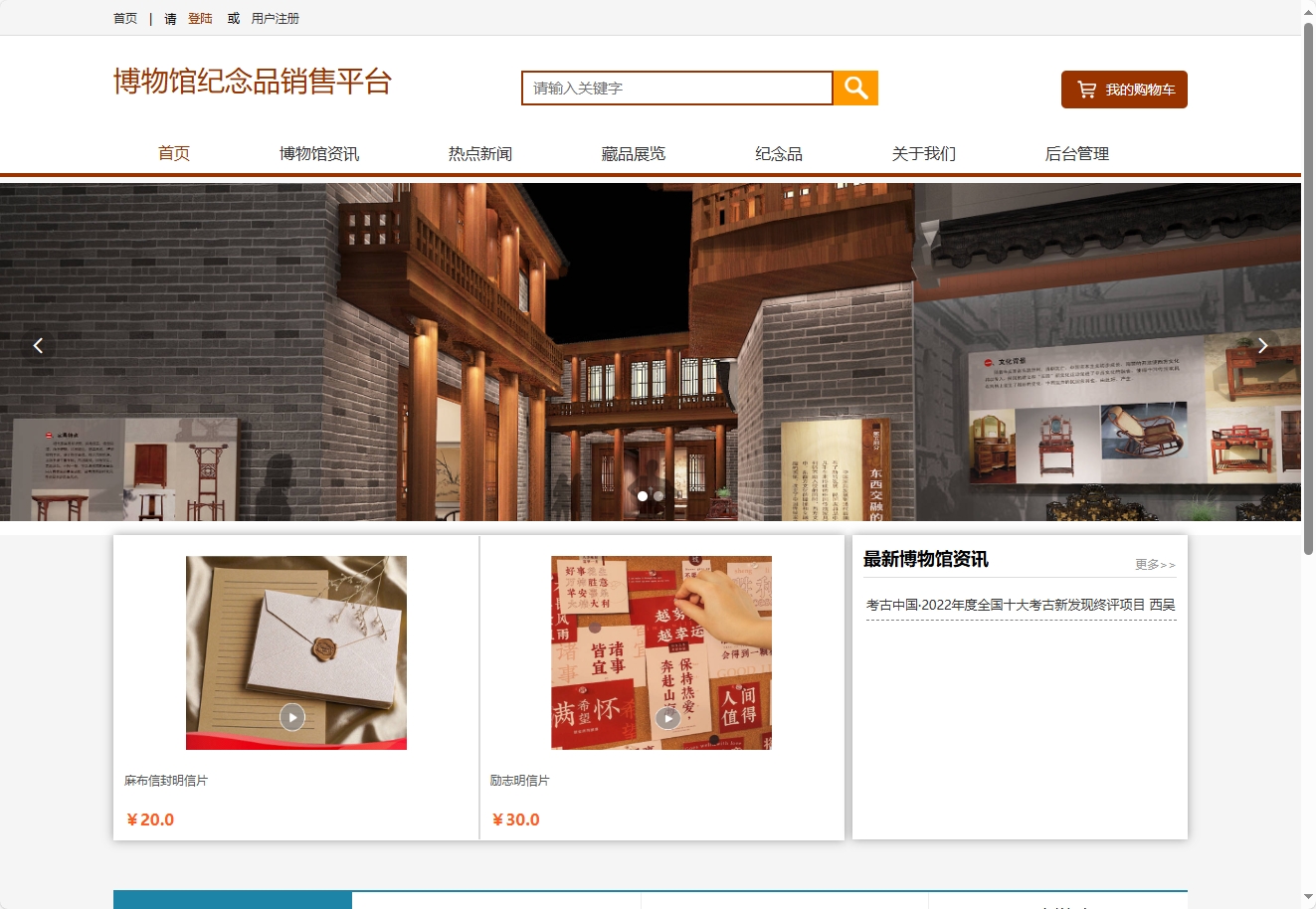Read the 考古中国 2022 news article
The height and width of the screenshot is (909, 1316).
point(1018,604)
